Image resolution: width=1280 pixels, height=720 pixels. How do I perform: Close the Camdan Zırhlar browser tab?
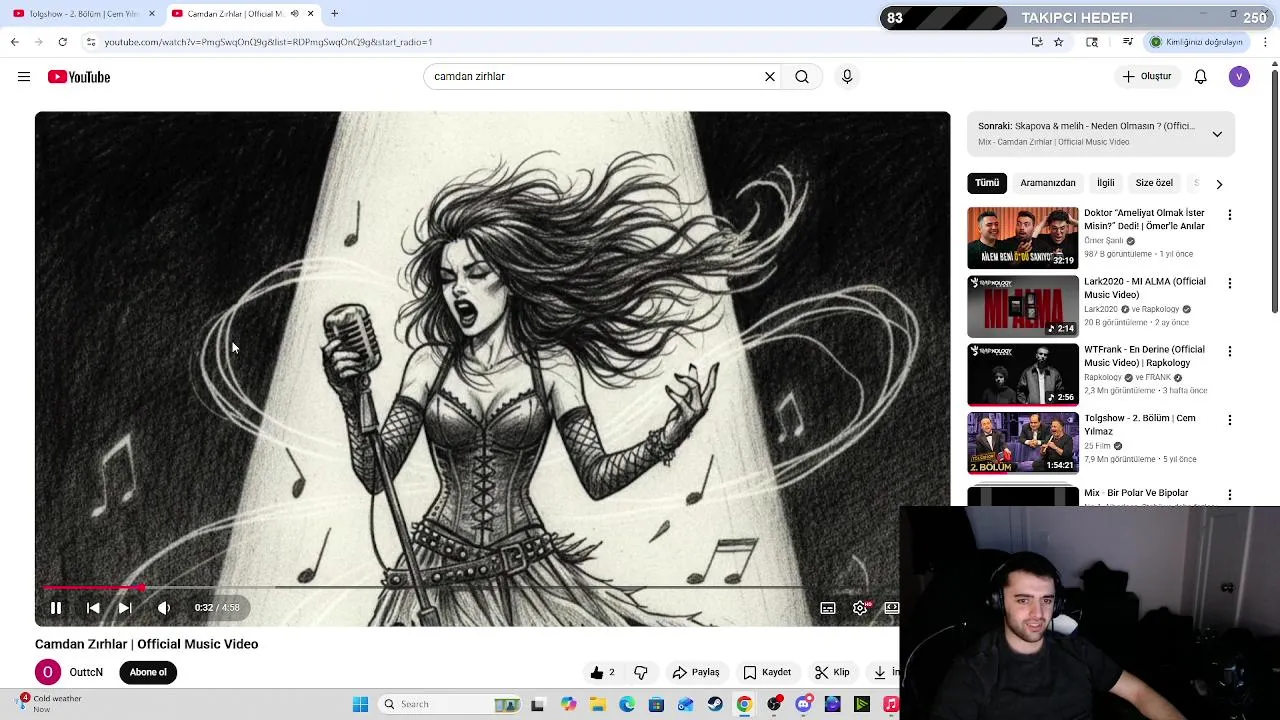pos(310,14)
